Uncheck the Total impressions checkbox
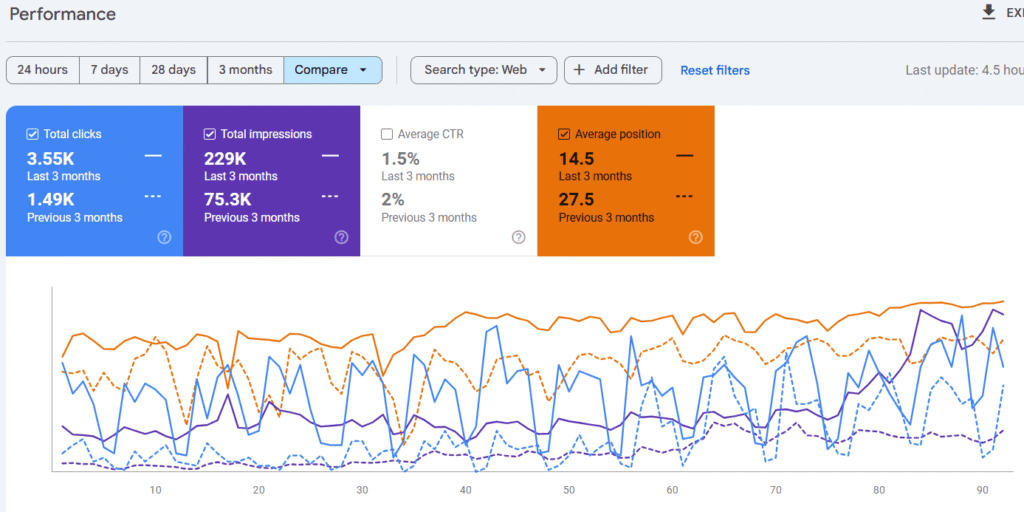Image resolution: width=1024 pixels, height=512 pixels. [210, 134]
